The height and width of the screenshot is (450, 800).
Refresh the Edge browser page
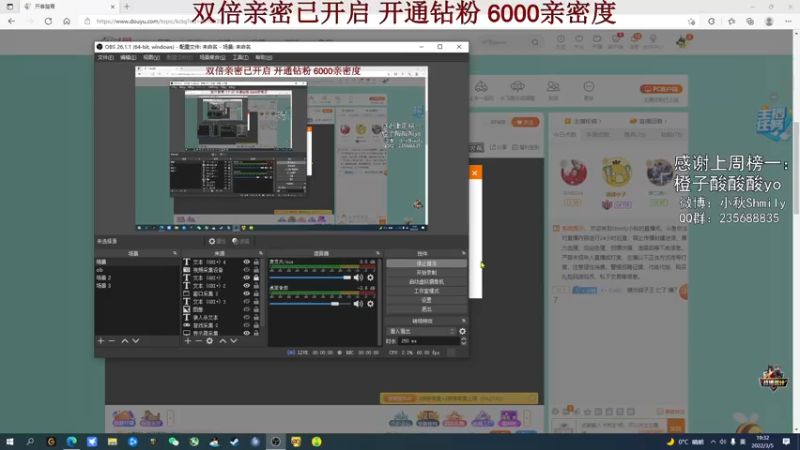coord(48,21)
